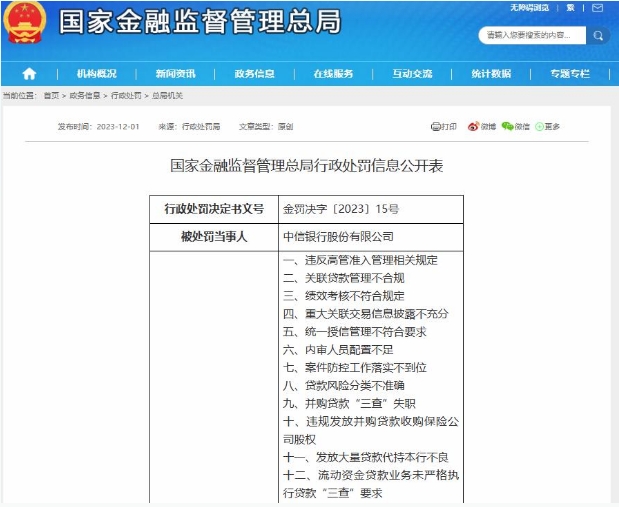The width and height of the screenshot is (619, 507).
Task: Click the printer icon to print page
Action: 435,127
